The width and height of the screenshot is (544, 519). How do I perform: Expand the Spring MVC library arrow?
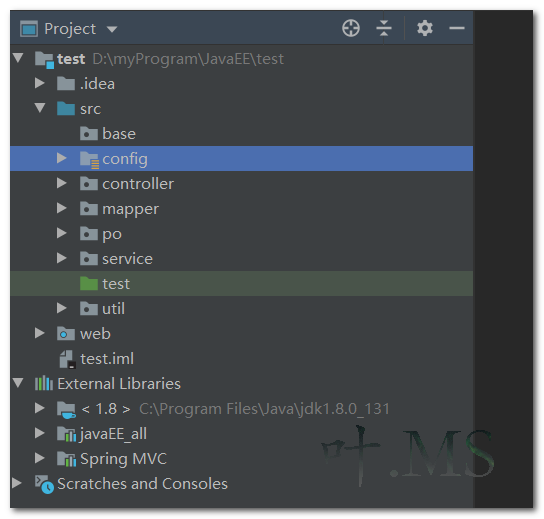pyautogui.click(x=40, y=458)
